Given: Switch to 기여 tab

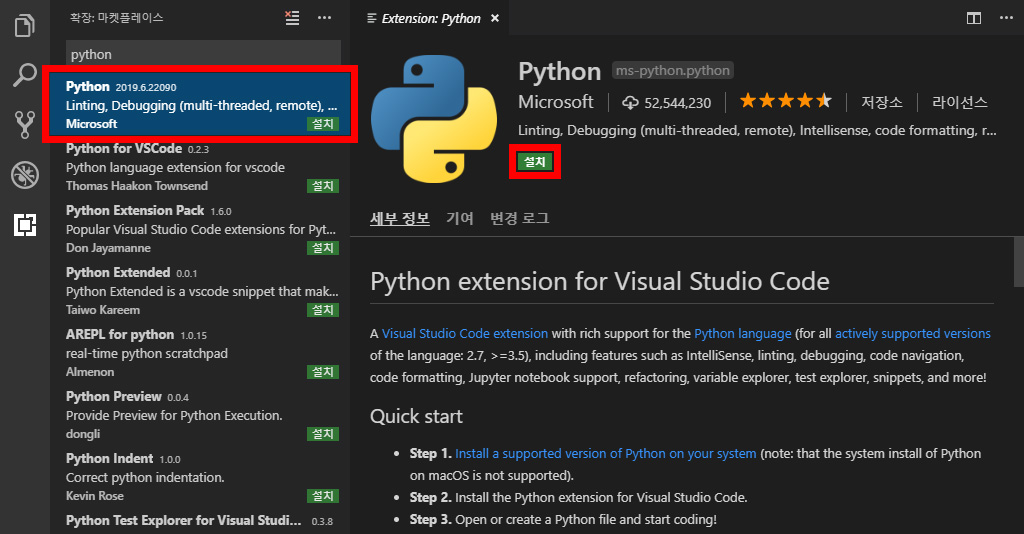Looking at the screenshot, I should coord(460,218).
